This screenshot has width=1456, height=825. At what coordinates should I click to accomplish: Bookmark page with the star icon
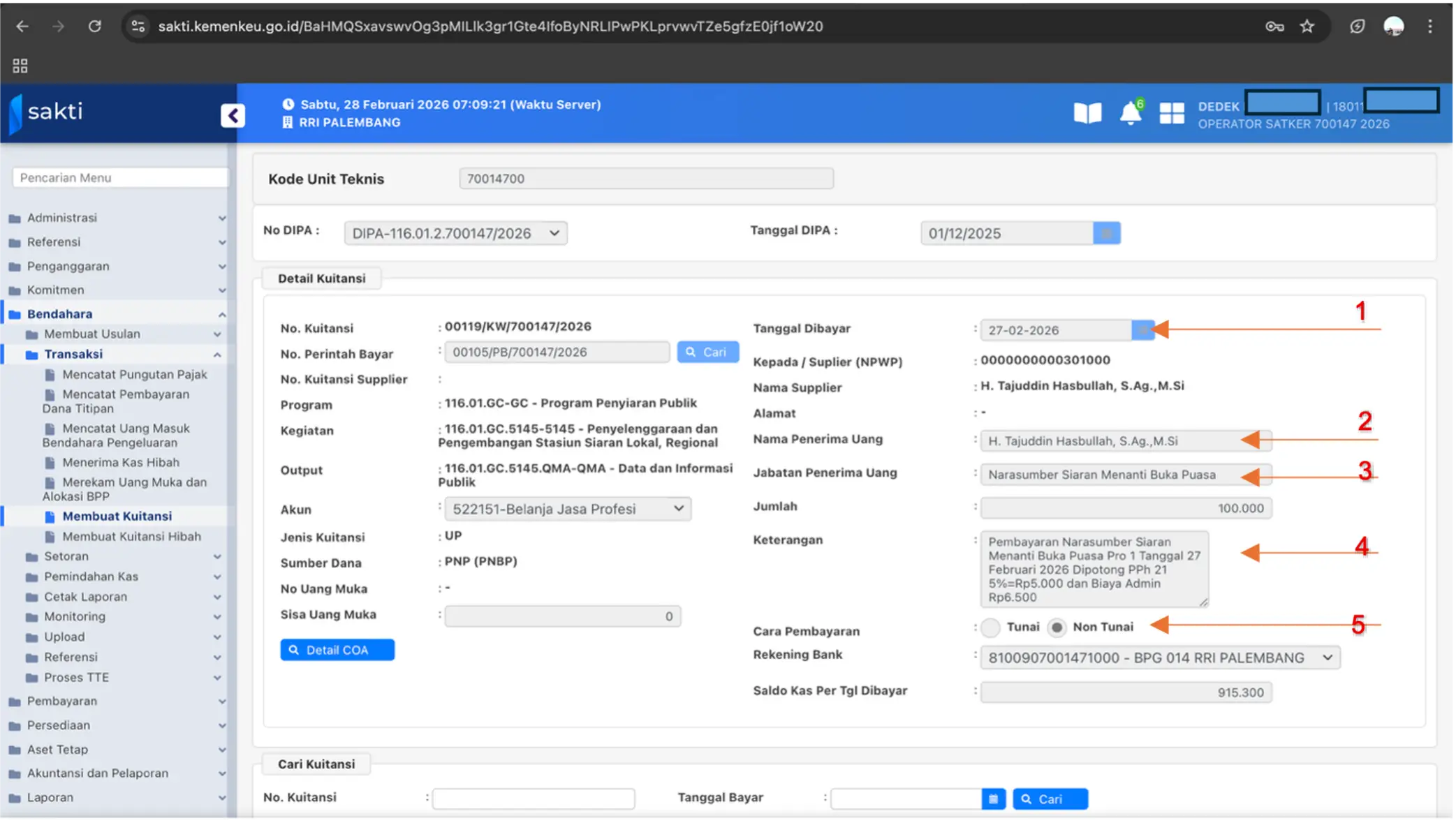point(1307,27)
